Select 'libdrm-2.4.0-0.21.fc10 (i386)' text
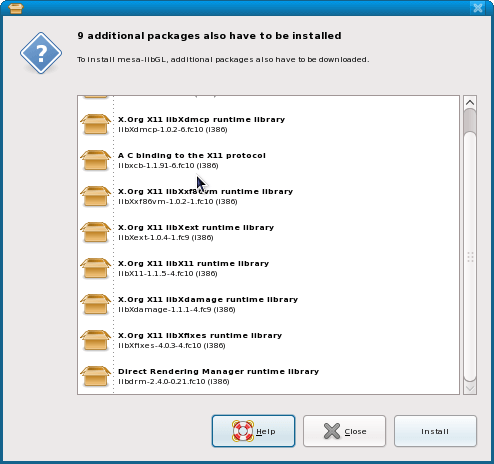This screenshot has height=464, width=494. 174,381
